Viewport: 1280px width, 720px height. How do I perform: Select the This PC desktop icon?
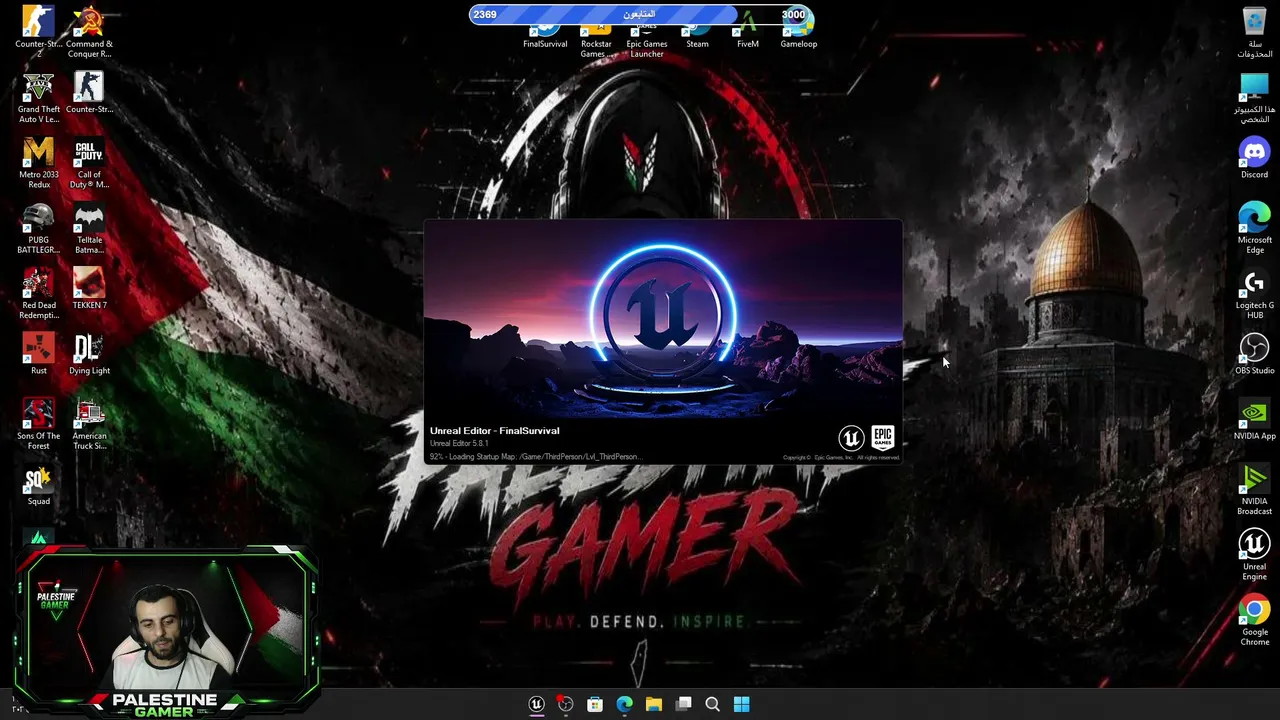tap(1254, 97)
